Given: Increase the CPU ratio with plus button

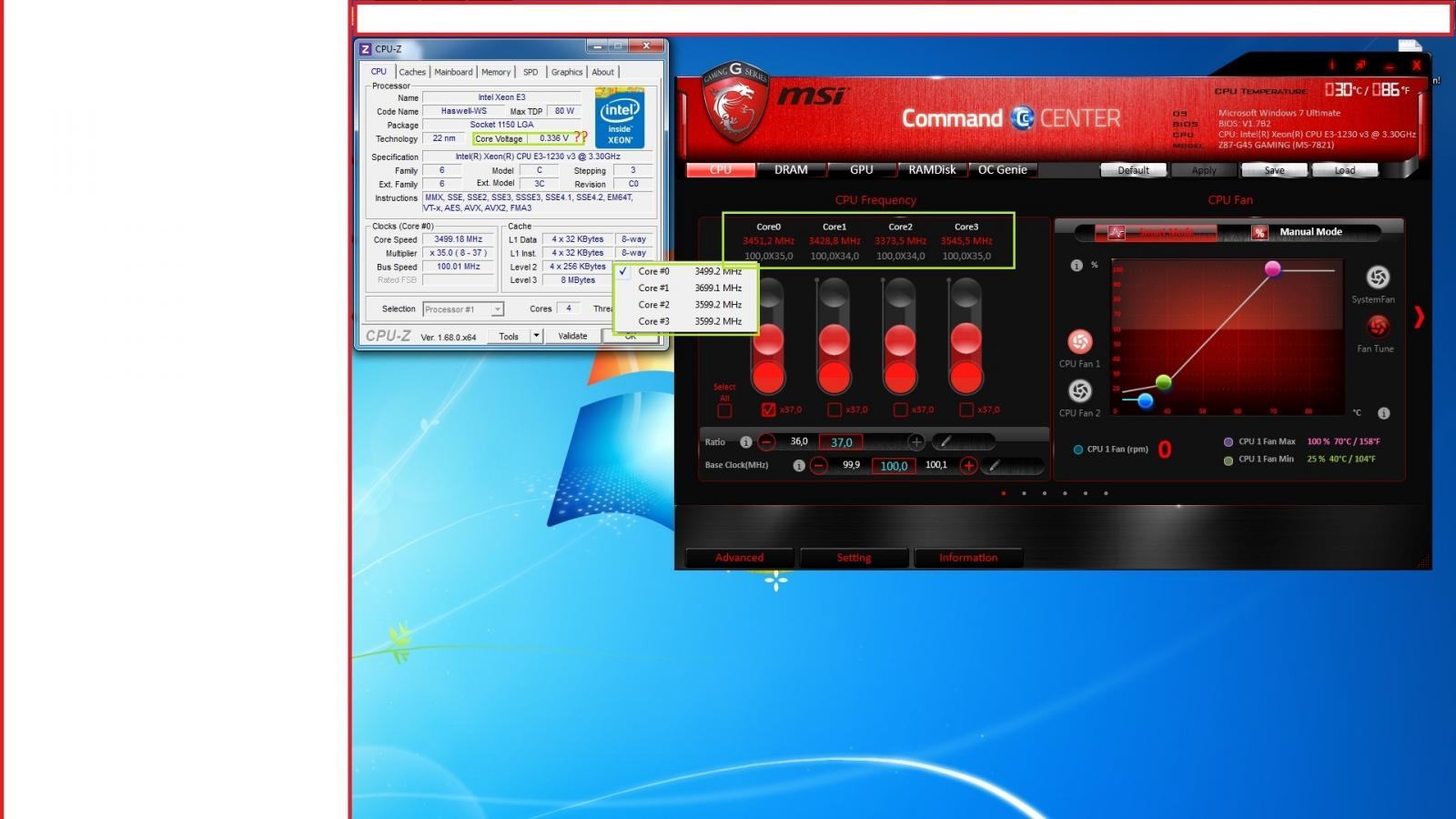Looking at the screenshot, I should [915, 442].
